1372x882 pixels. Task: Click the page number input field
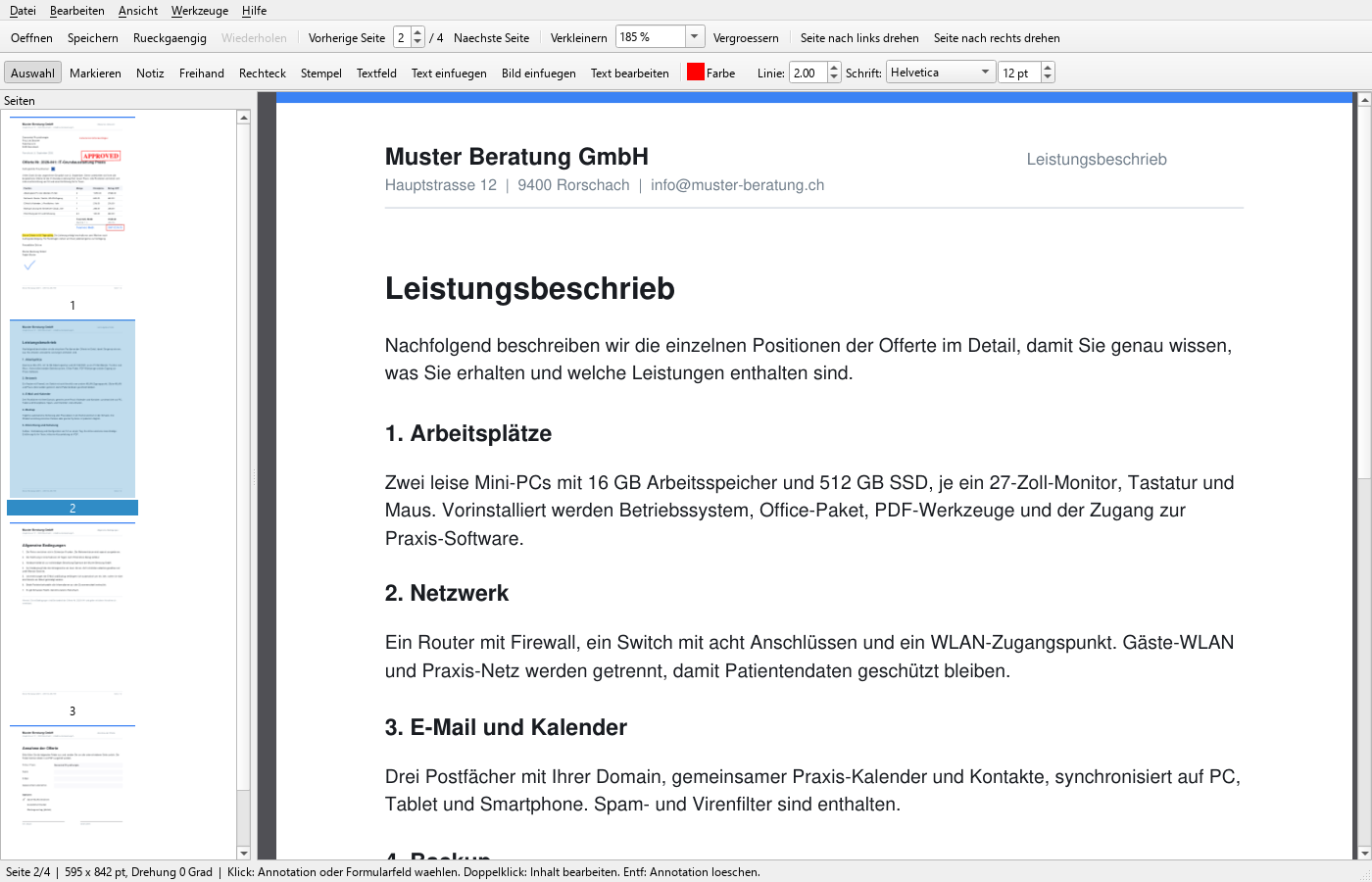[x=402, y=37]
